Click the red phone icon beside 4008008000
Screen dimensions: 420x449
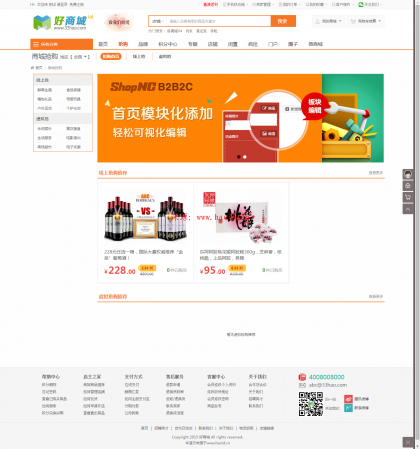coord(302,377)
